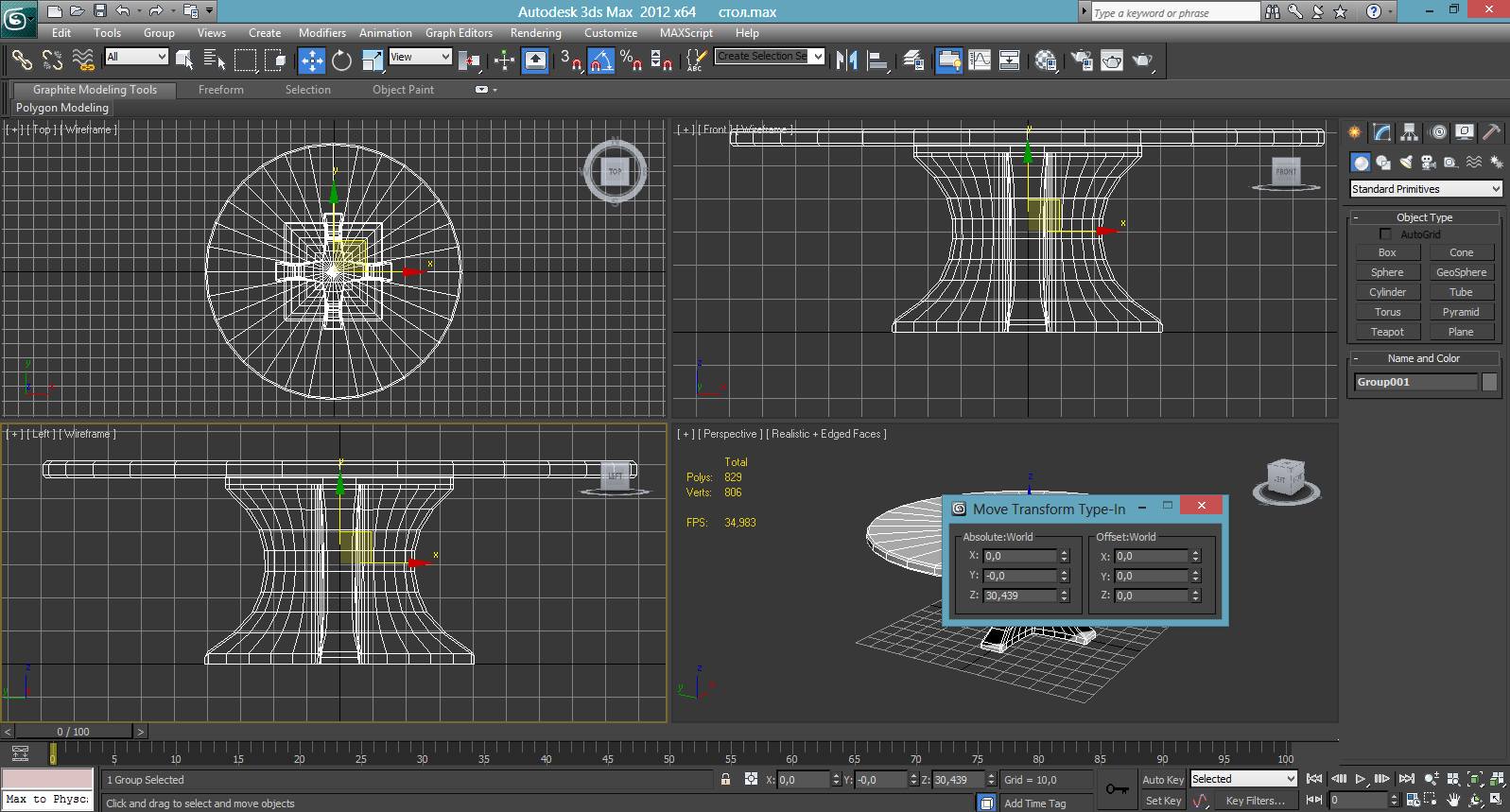Click the Mirror tool icon
This screenshot has height=812, width=1510.
[x=847, y=60]
